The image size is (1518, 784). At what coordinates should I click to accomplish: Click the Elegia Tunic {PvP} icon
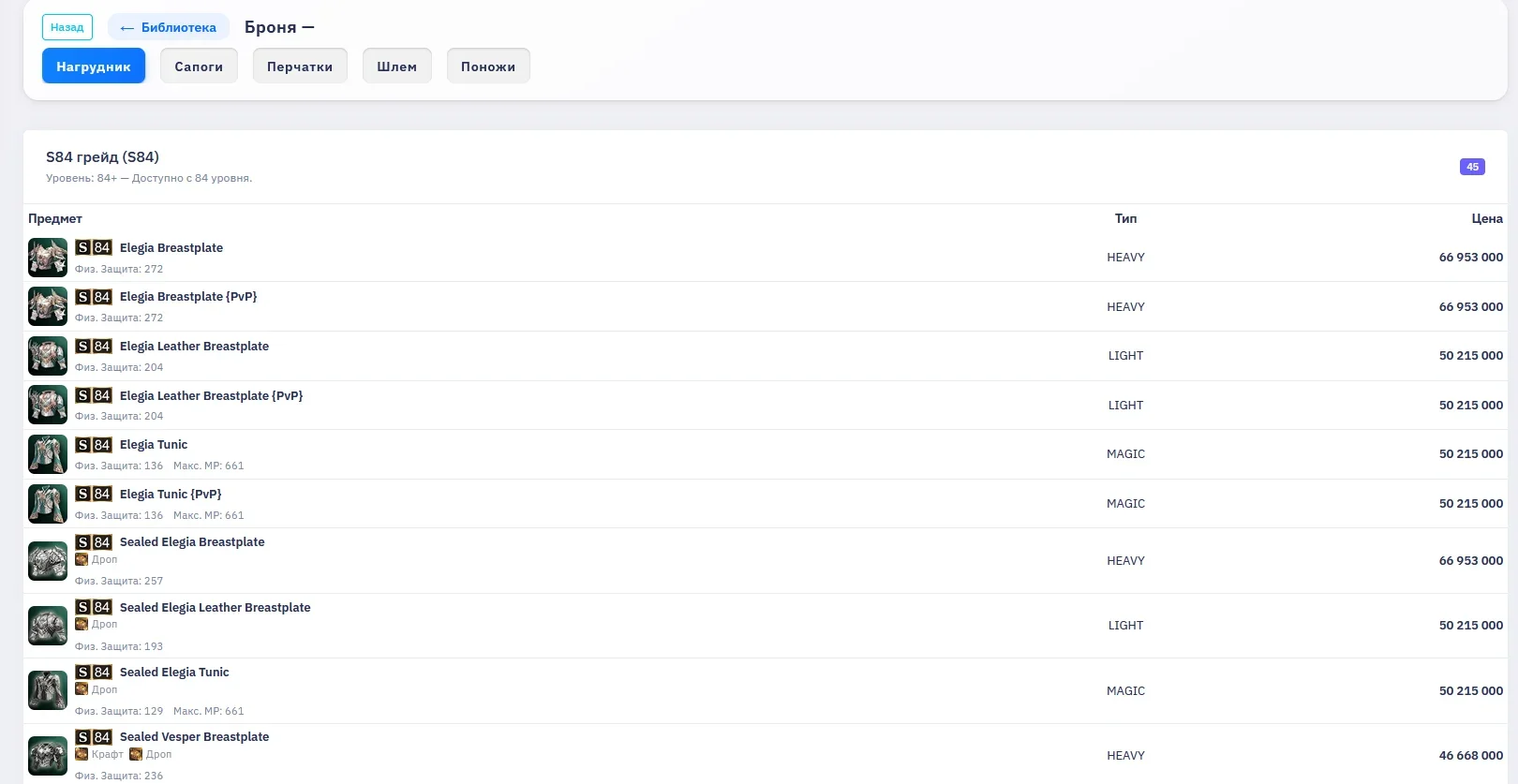point(47,504)
